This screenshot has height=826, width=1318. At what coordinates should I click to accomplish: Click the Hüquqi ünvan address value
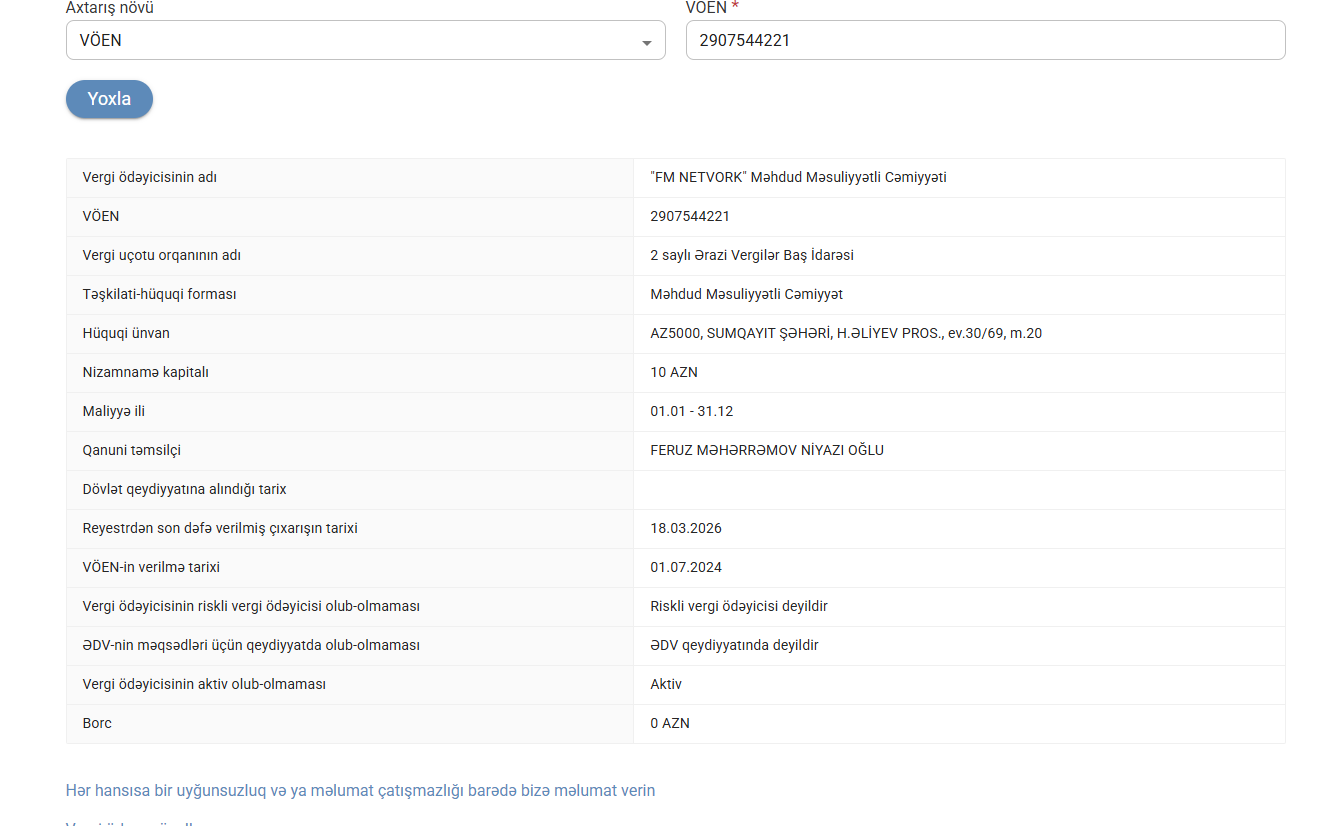tap(846, 334)
